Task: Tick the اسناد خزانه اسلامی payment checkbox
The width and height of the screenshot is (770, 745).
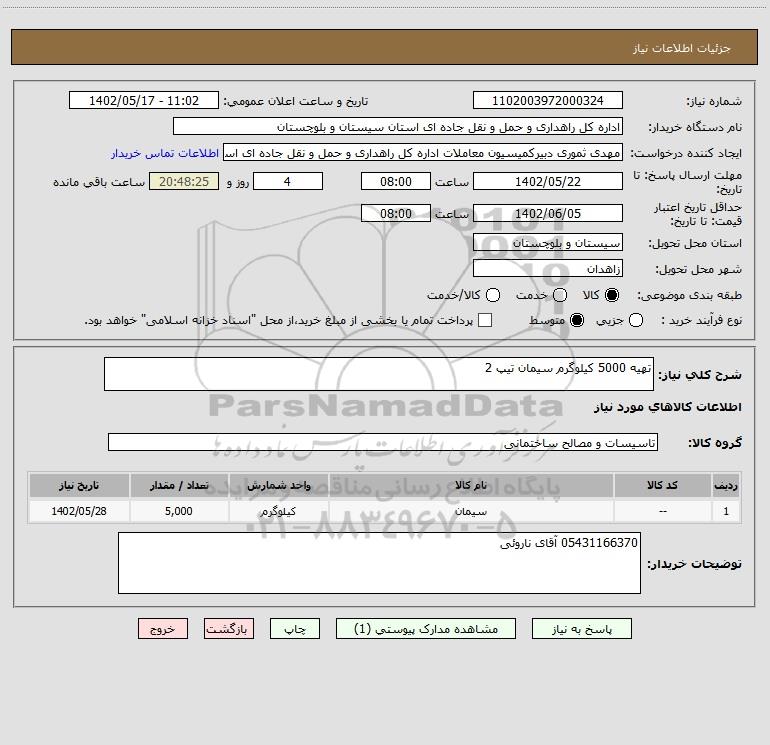Action: pos(485,320)
